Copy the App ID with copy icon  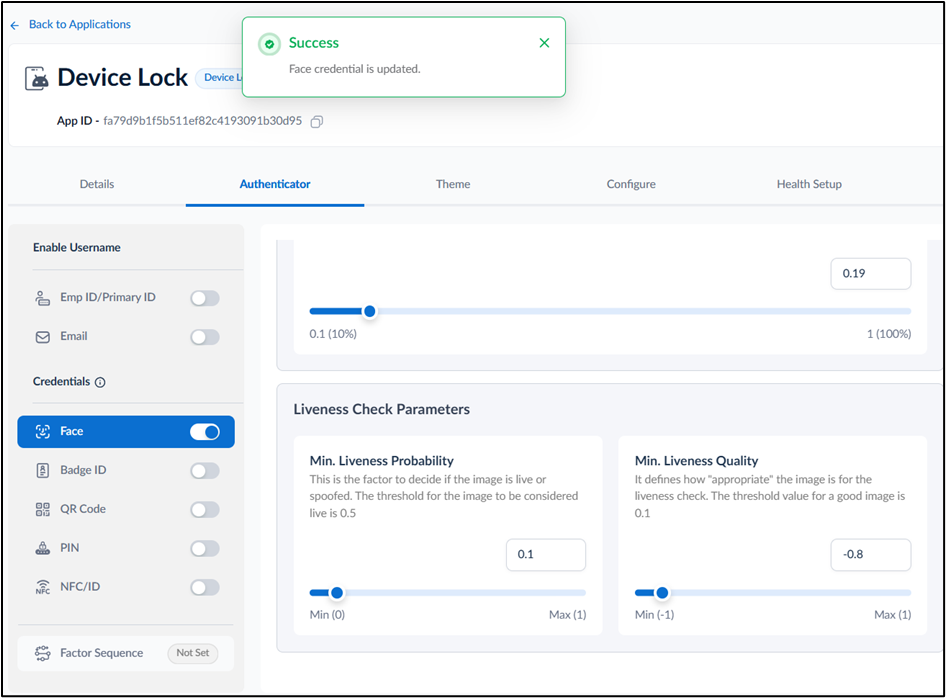click(x=317, y=122)
